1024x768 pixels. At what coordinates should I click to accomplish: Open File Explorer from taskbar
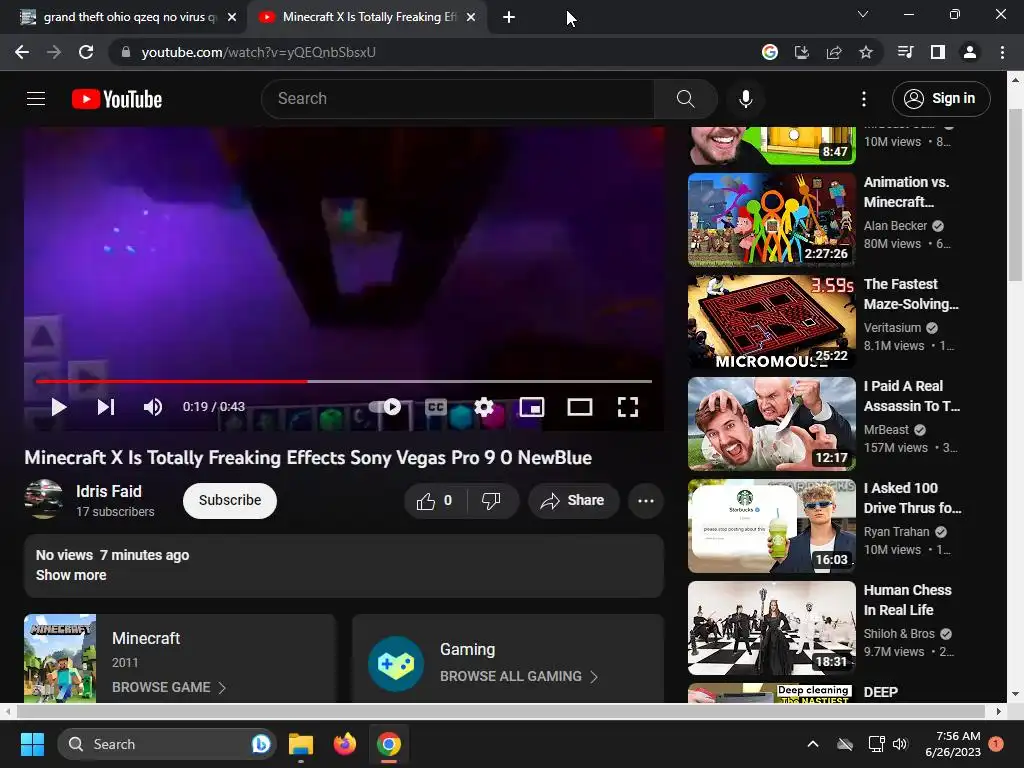click(x=301, y=744)
